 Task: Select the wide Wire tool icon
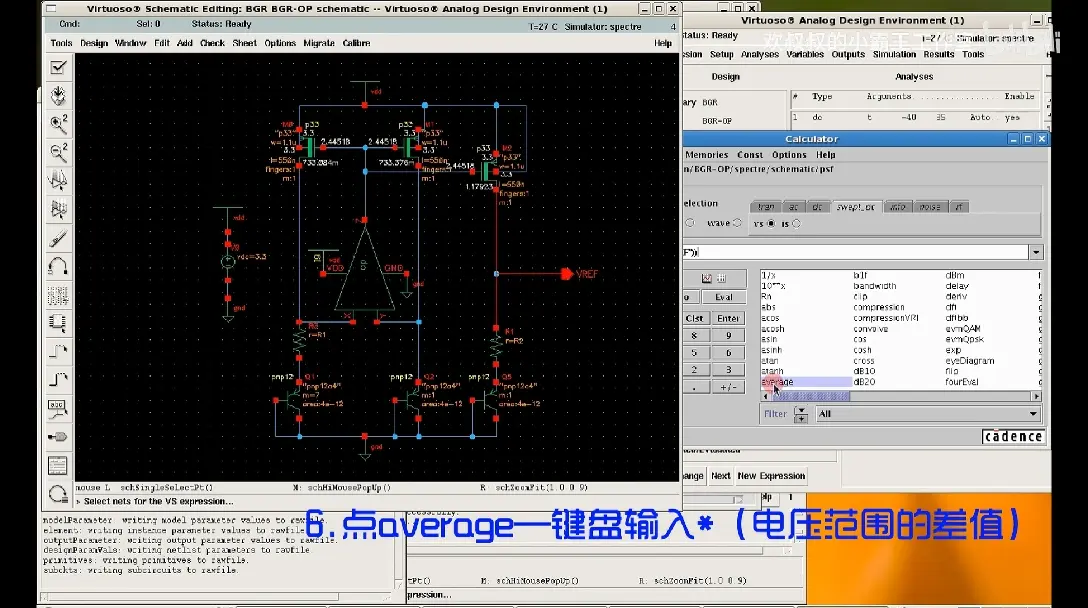point(58,380)
